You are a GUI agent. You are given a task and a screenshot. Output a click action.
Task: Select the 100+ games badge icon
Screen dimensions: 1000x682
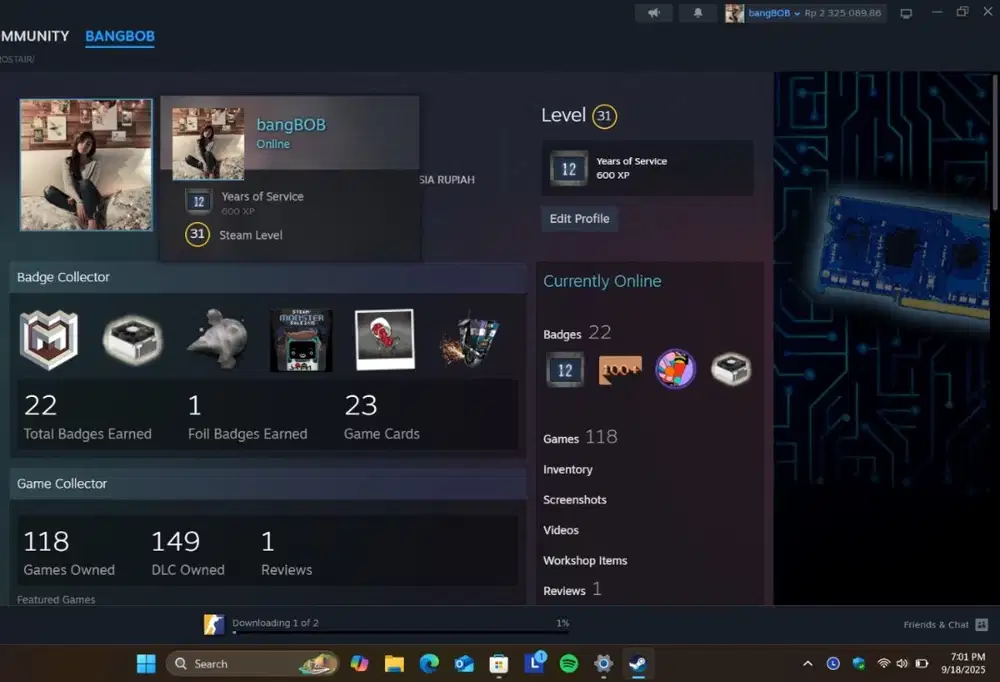click(x=620, y=370)
